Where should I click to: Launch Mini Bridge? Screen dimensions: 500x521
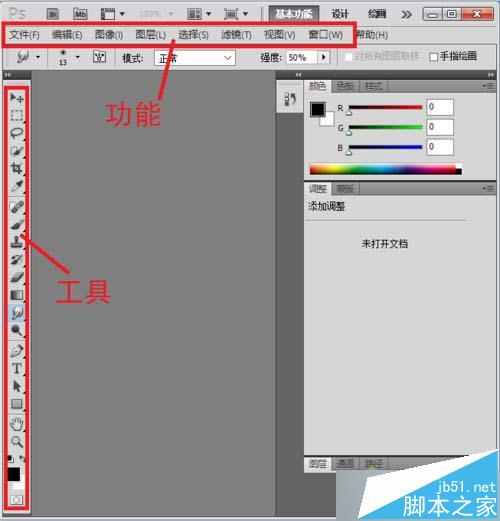(80, 14)
